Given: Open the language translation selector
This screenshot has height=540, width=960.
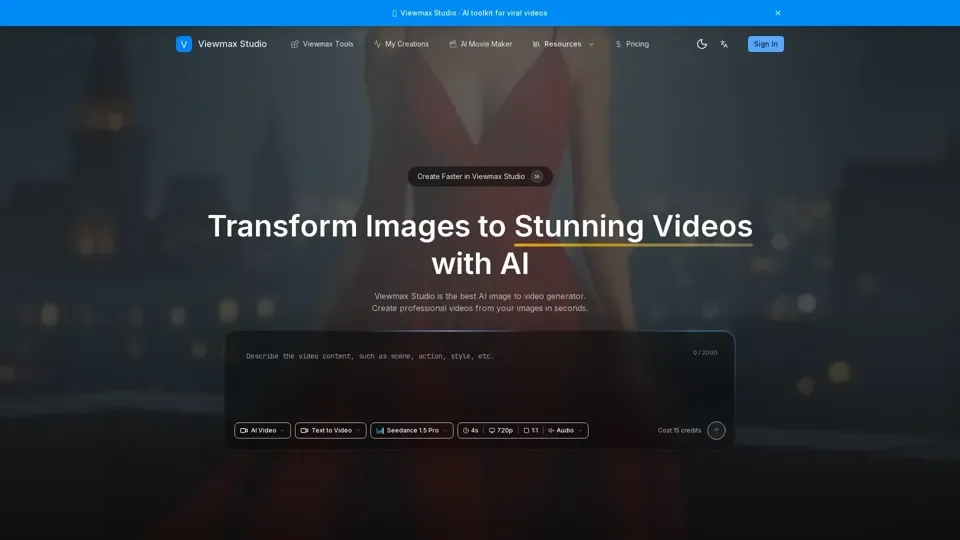Looking at the screenshot, I should tap(724, 44).
